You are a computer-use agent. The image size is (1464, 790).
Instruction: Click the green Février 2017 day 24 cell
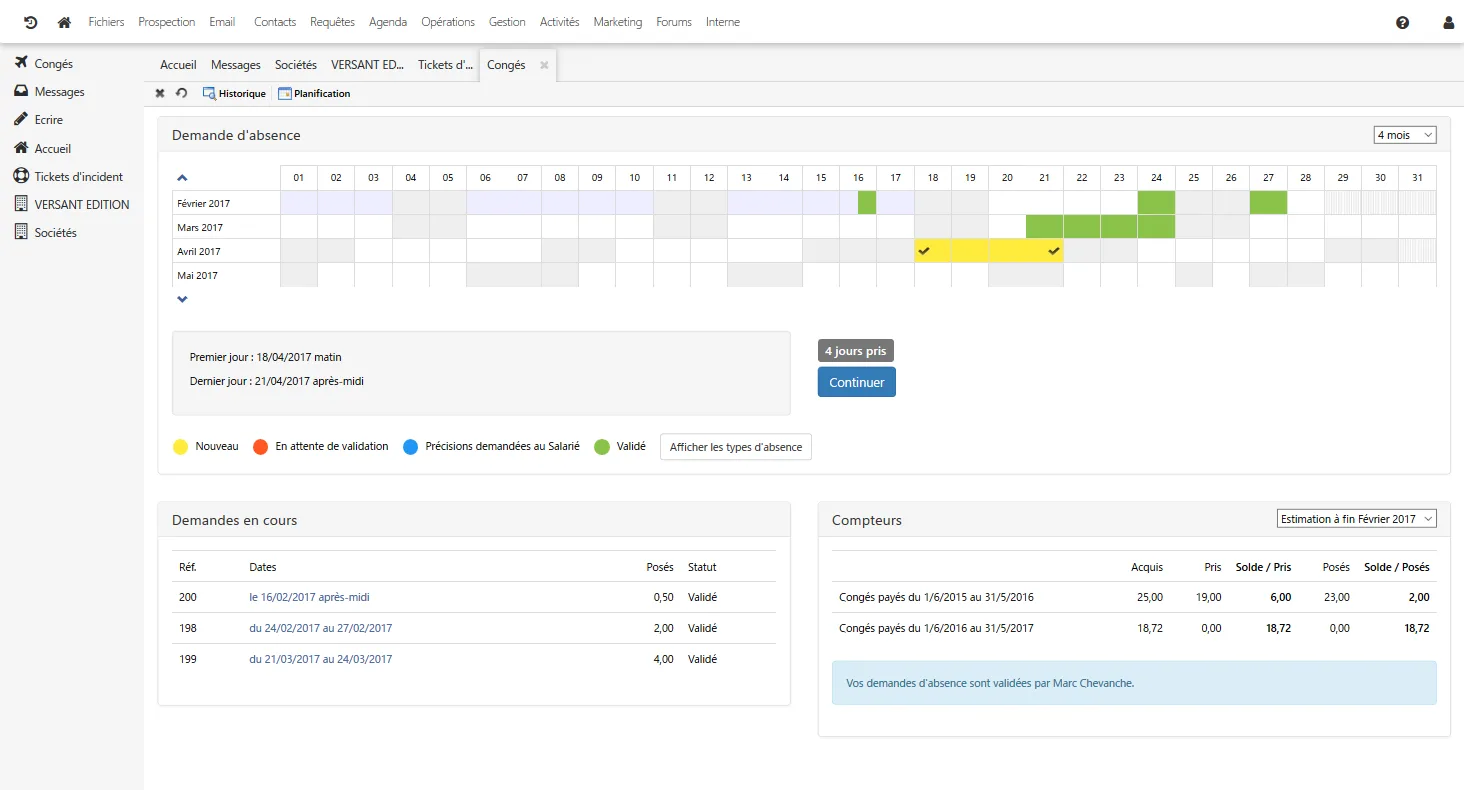[1156, 203]
